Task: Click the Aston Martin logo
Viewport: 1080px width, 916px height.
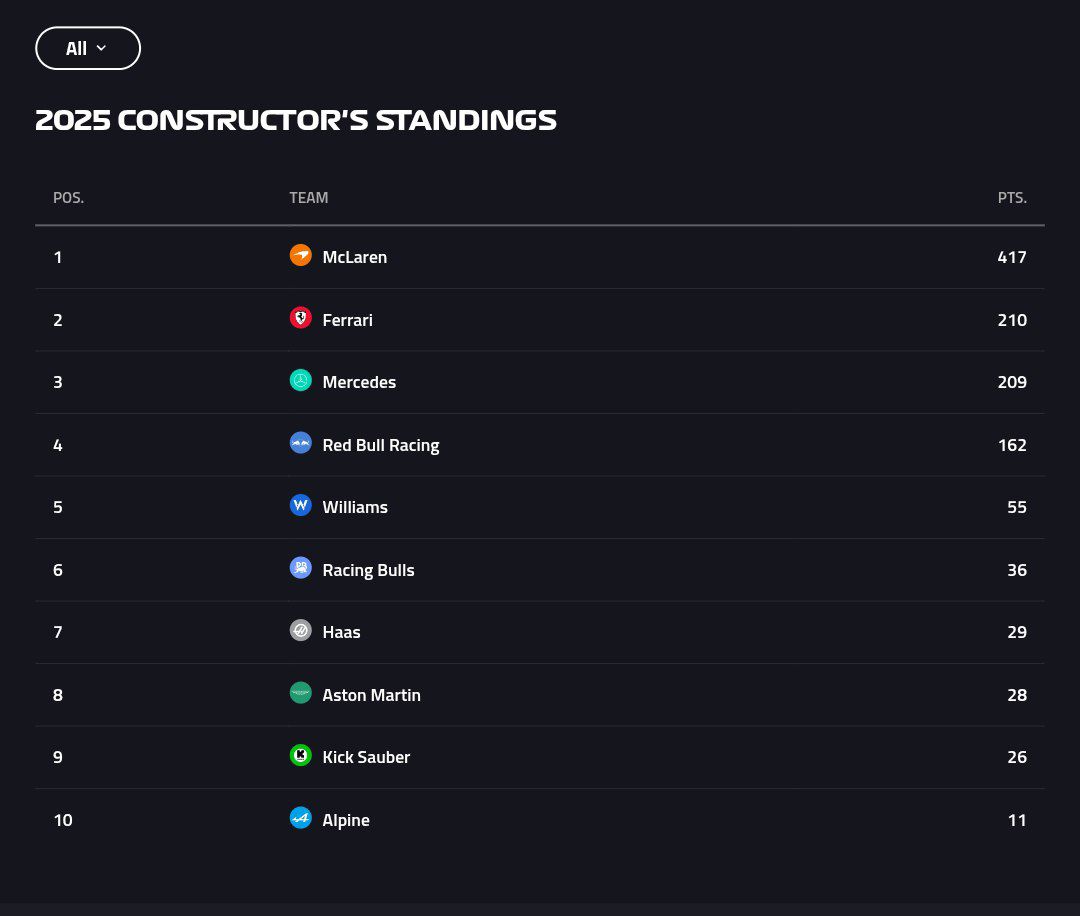Action: coord(300,693)
